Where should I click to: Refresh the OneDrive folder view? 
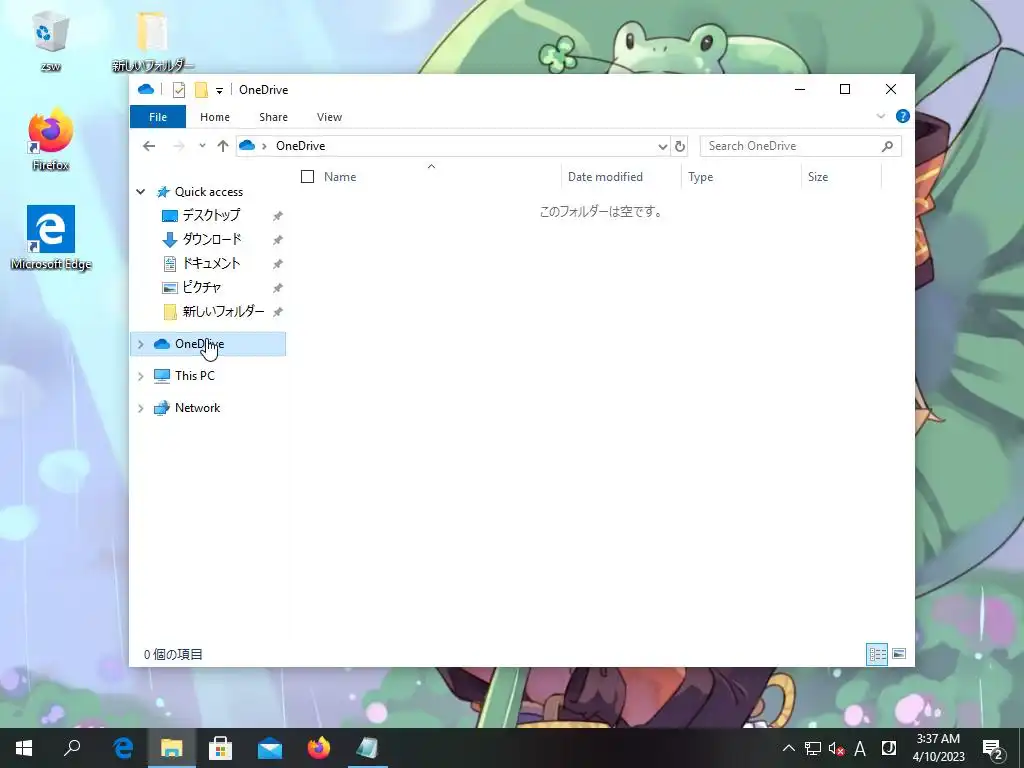point(680,146)
